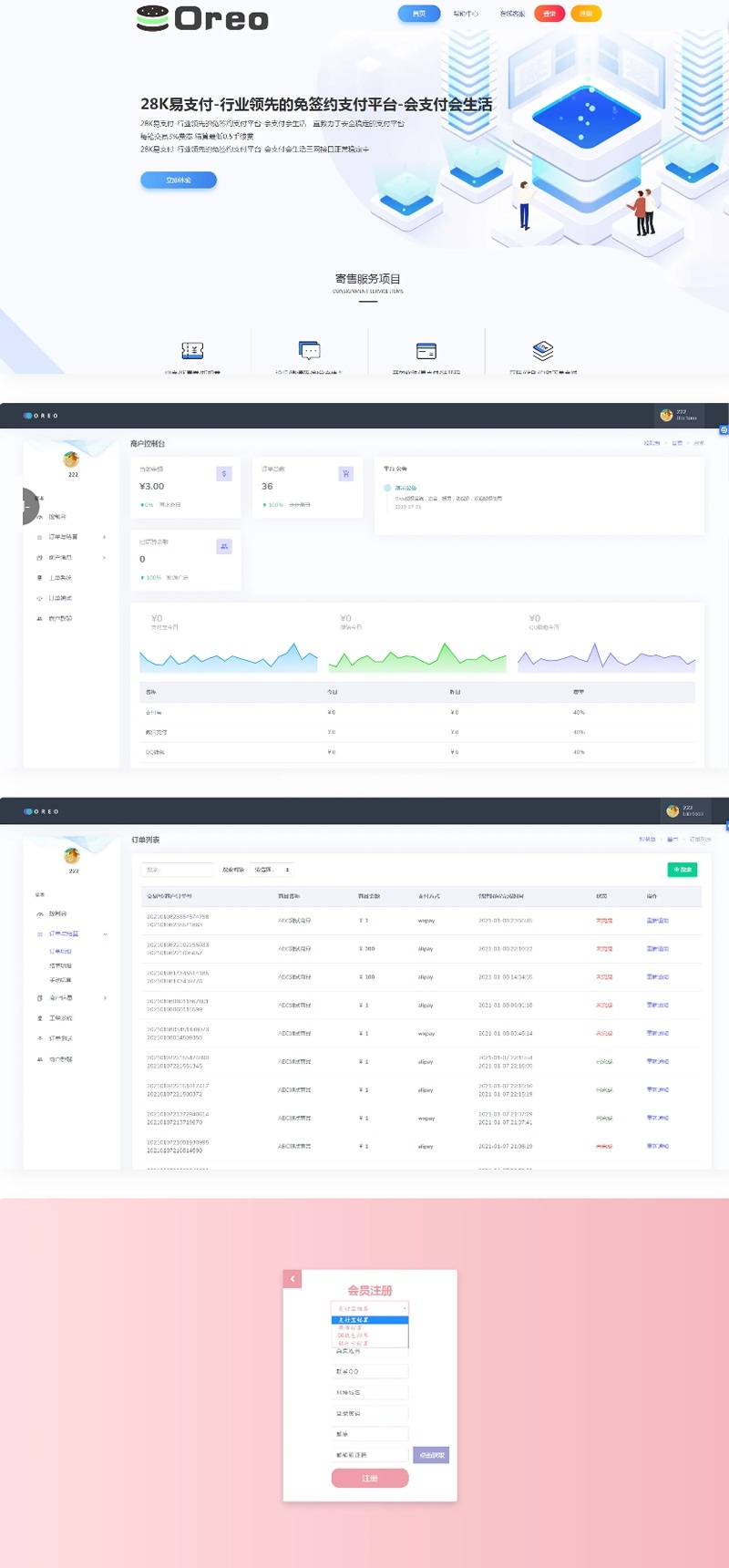Click the red 登录 login button
Image resolution: width=729 pixels, height=1568 pixels.
[x=549, y=14]
